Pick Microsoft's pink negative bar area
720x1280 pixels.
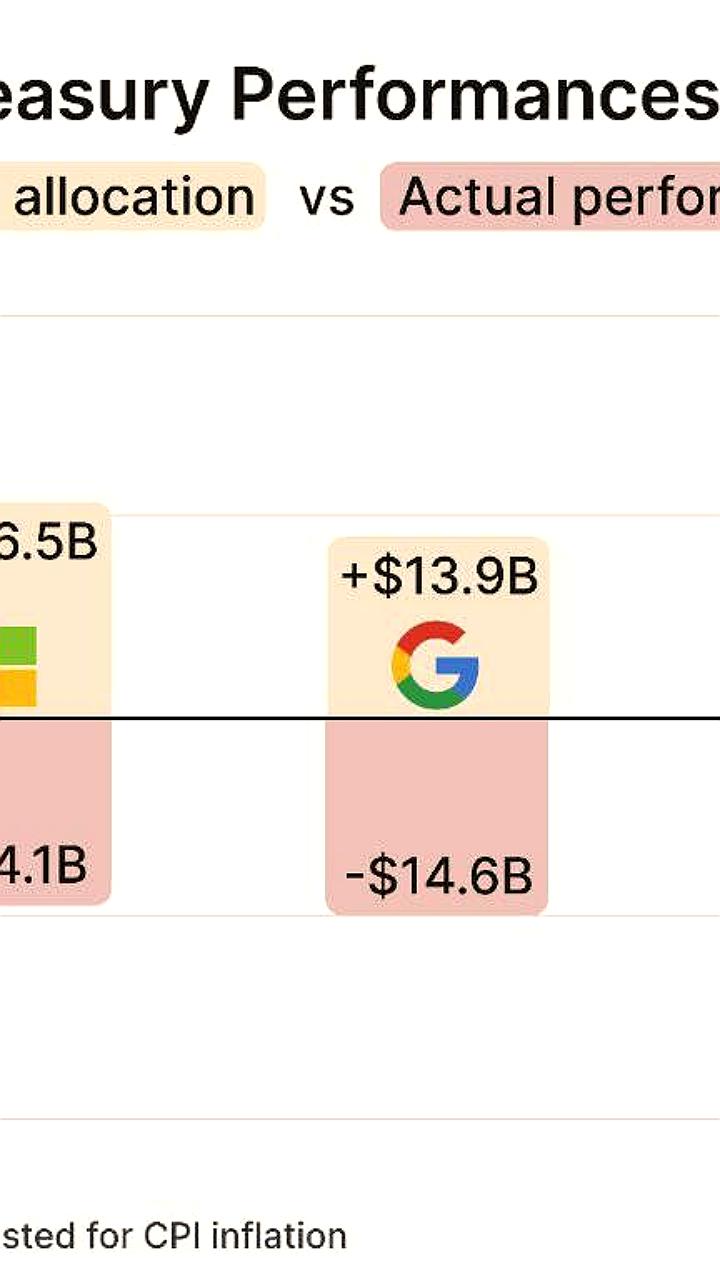click(55, 811)
